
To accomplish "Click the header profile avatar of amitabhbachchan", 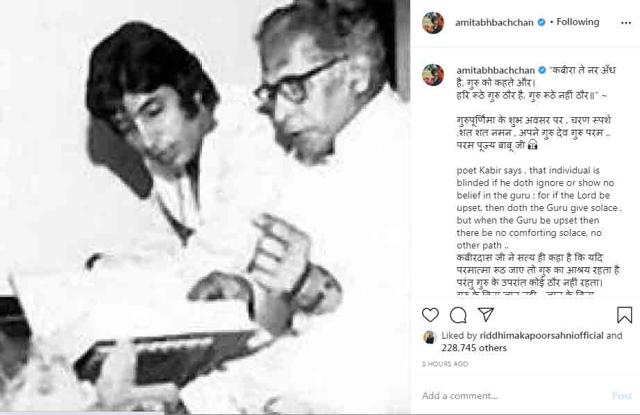I will (433, 22).
